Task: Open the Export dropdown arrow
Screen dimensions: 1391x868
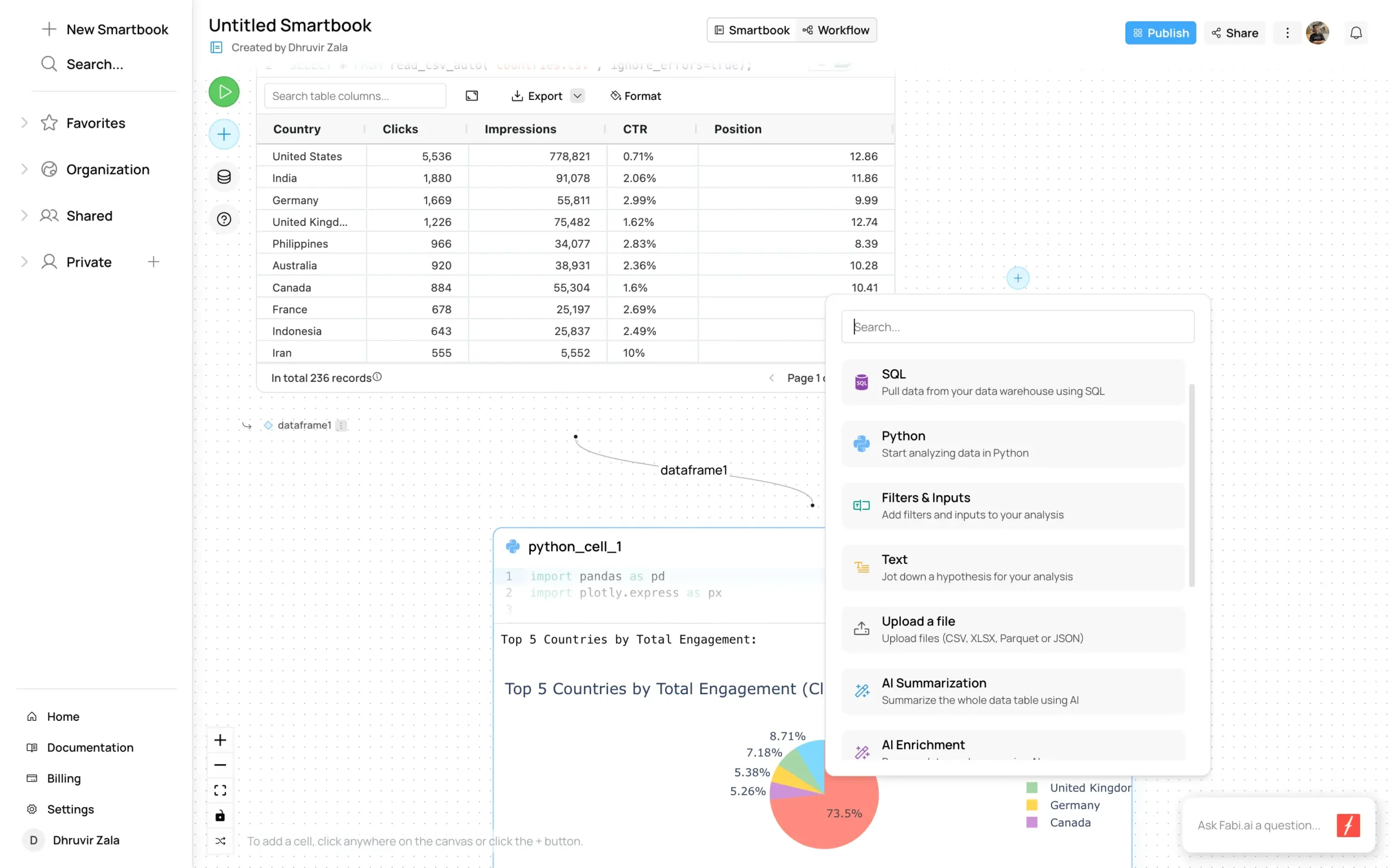Action: pos(578,96)
